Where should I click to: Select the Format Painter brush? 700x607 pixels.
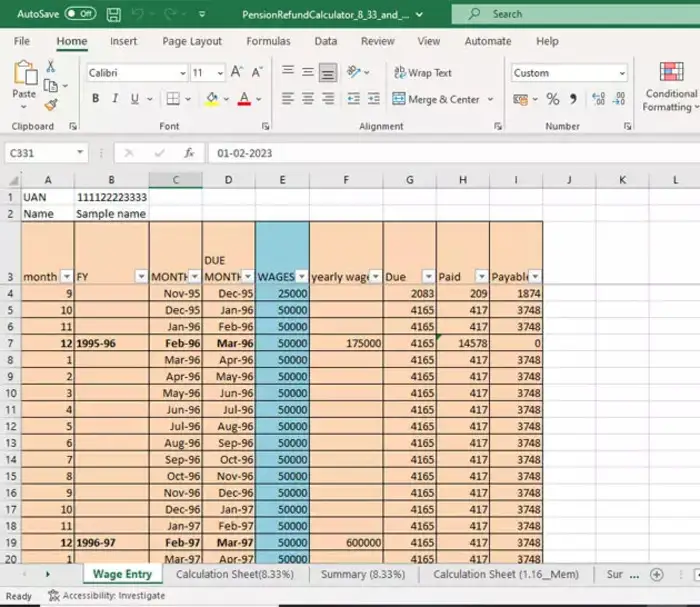click(51, 106)
